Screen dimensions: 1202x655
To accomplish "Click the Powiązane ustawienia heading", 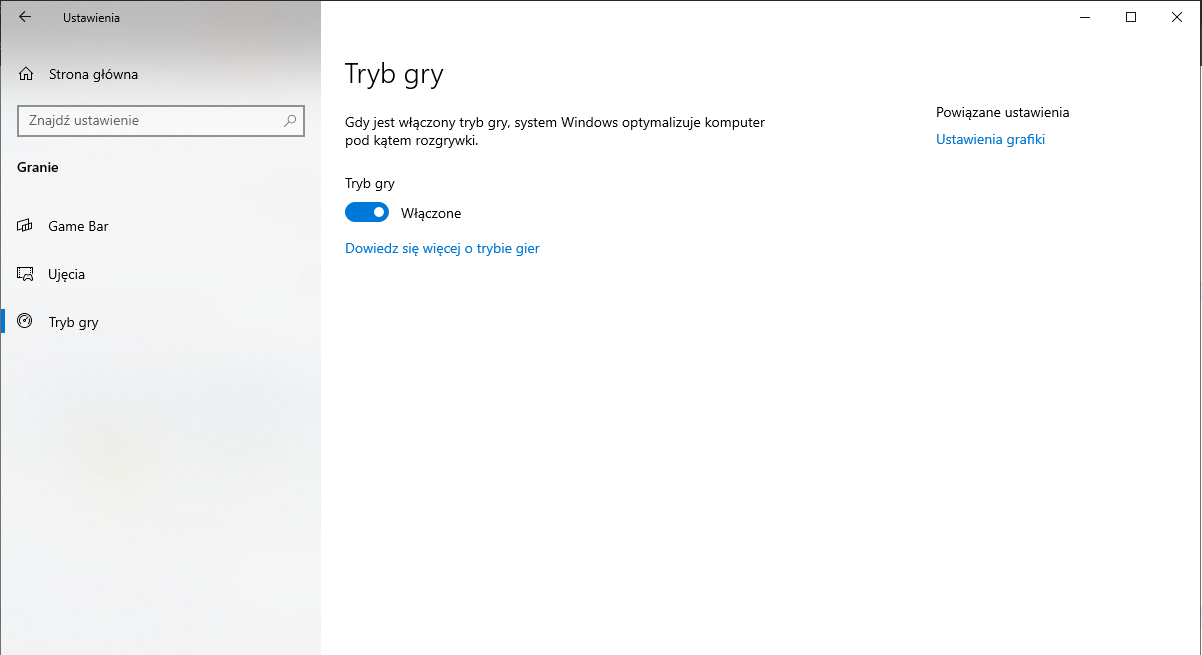I will click(x=1003, y=112).
